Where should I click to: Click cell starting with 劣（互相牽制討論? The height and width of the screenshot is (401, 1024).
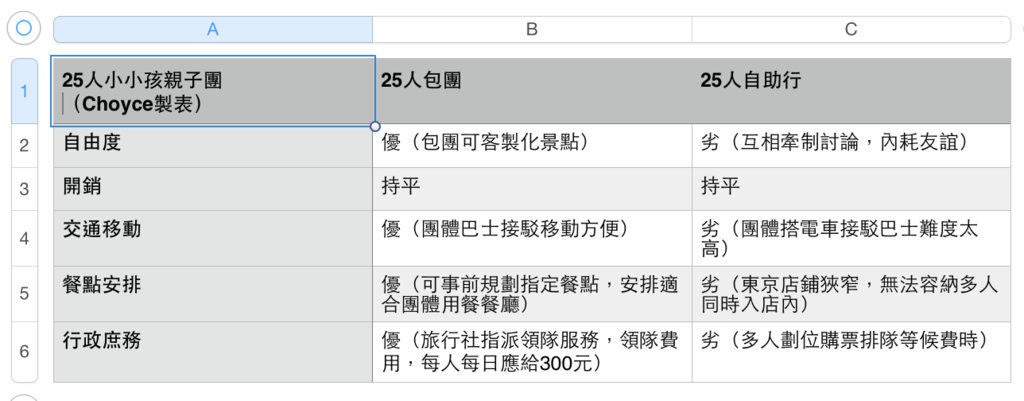(851, 144)
